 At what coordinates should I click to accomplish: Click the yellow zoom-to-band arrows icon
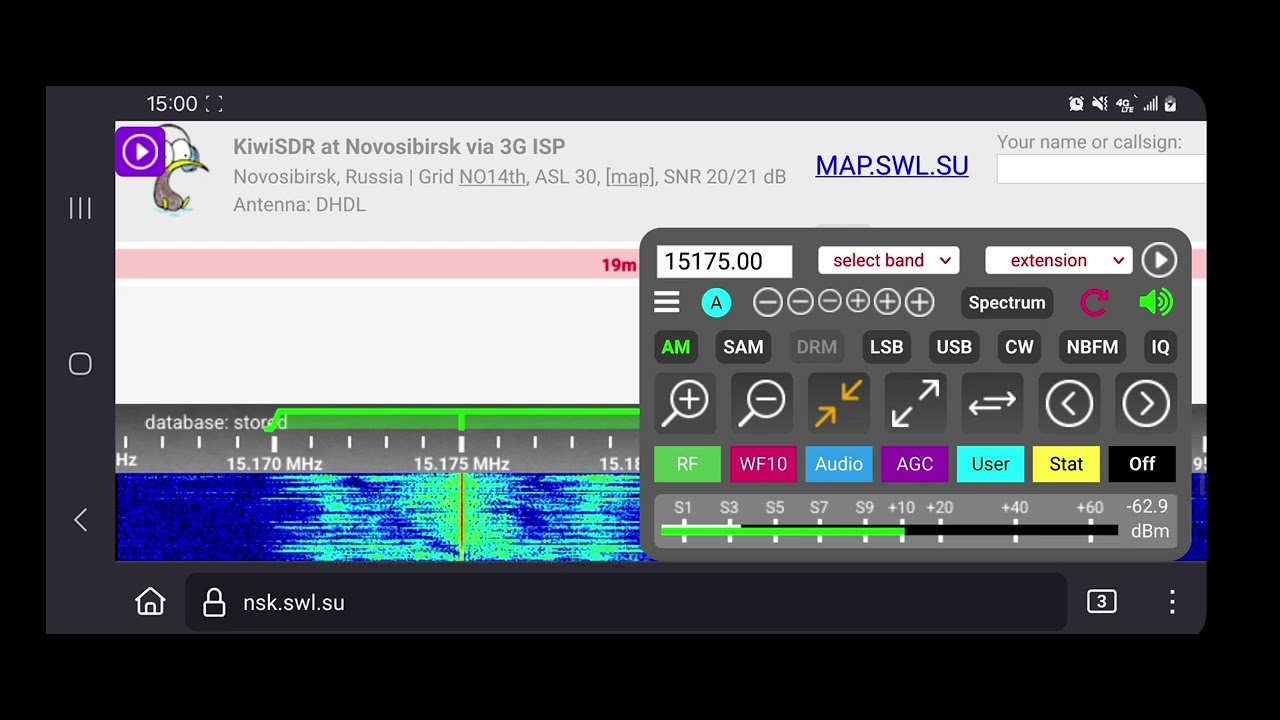(x=839, y=403)
